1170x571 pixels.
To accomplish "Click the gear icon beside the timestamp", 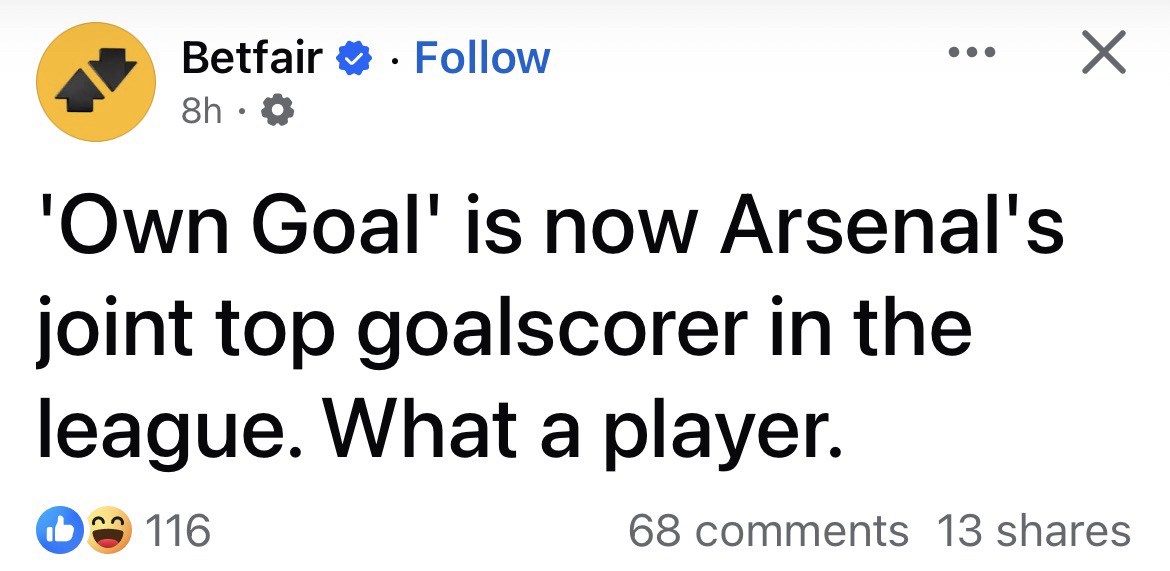I will point(275,113).
